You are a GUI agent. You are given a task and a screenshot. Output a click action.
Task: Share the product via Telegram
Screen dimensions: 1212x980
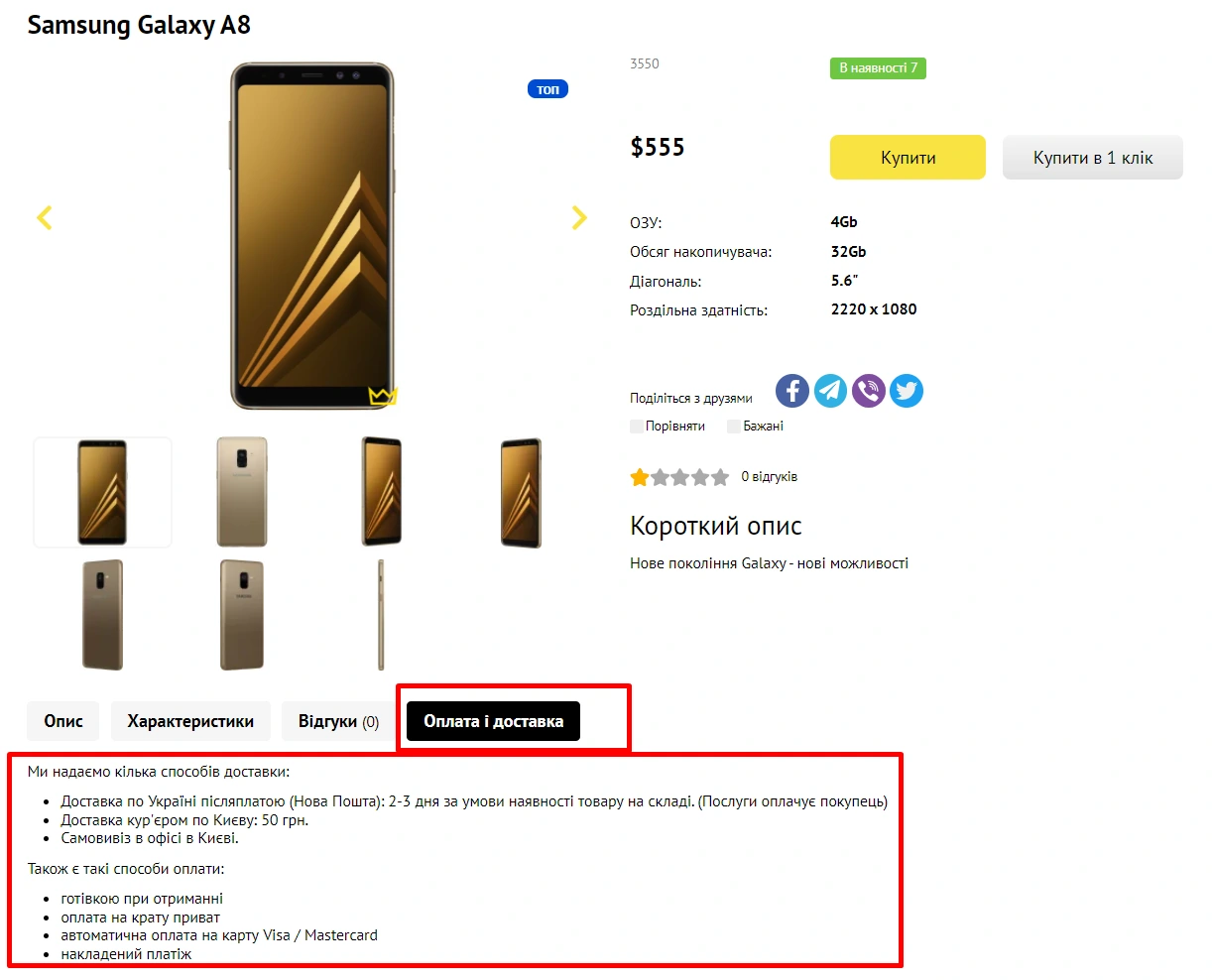(830, 391)
